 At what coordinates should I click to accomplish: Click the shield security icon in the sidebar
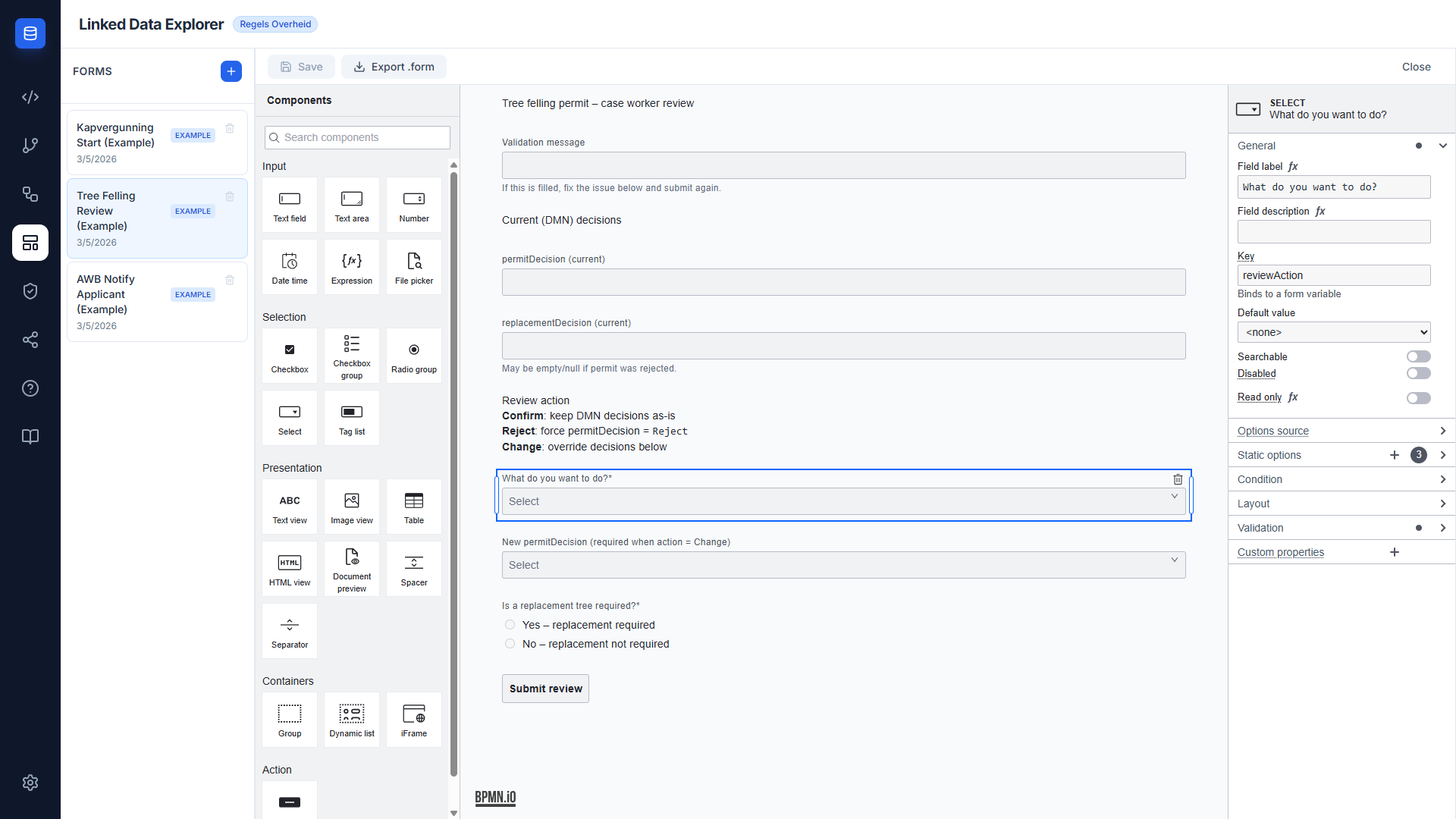(30, 291)
